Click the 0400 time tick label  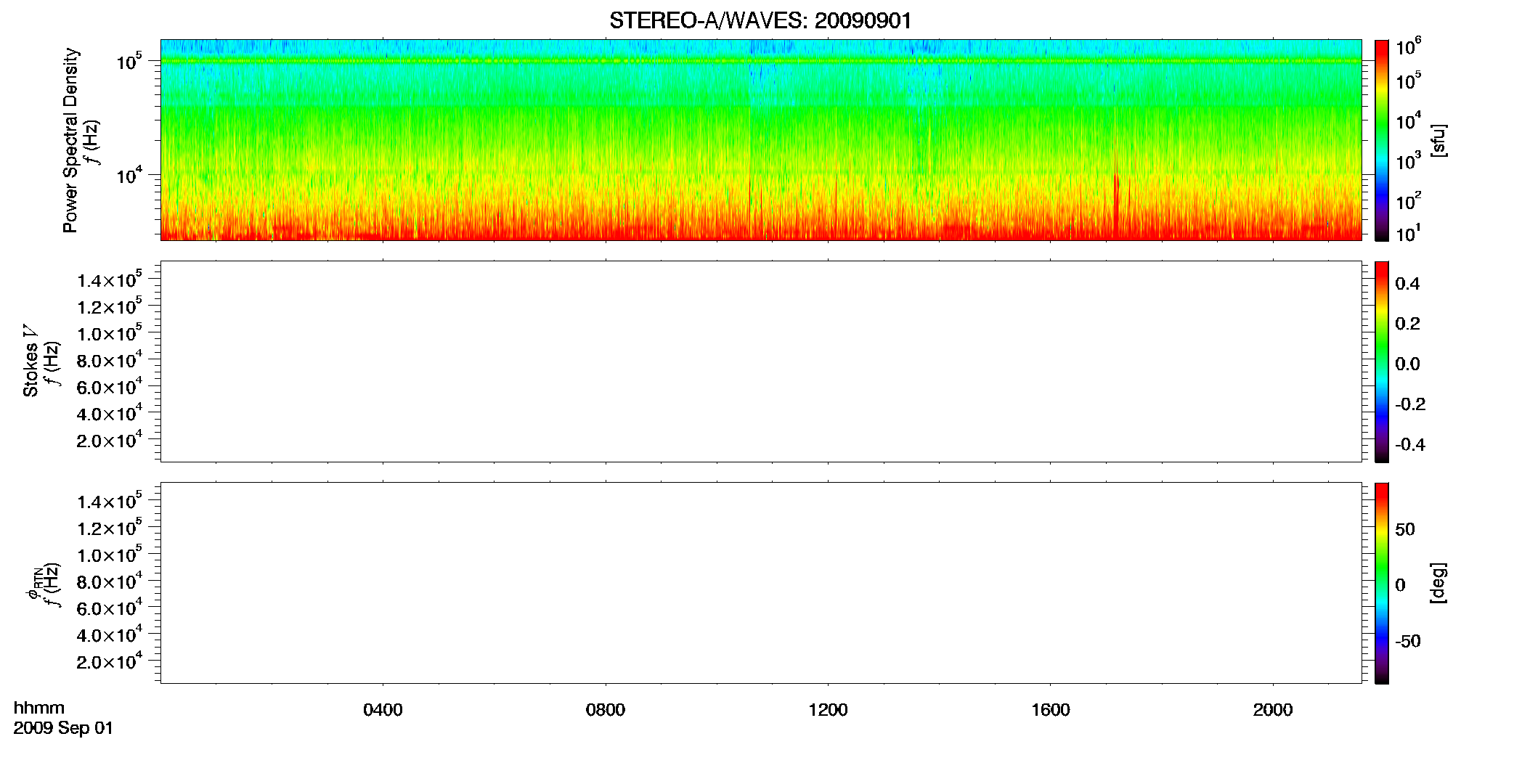tap(383, 710)
